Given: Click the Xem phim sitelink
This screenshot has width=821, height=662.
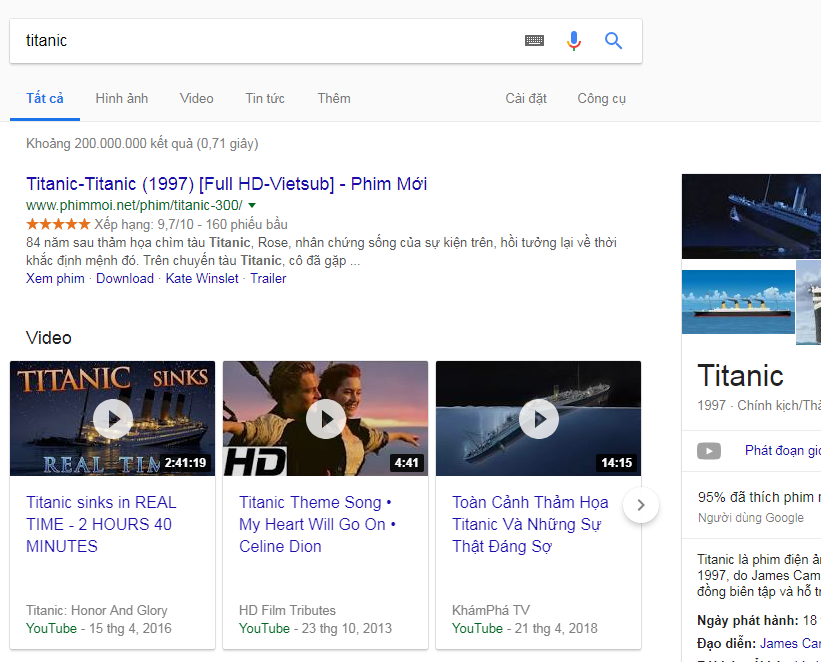Looking at the screenshot, I should (x=55, y=279).
